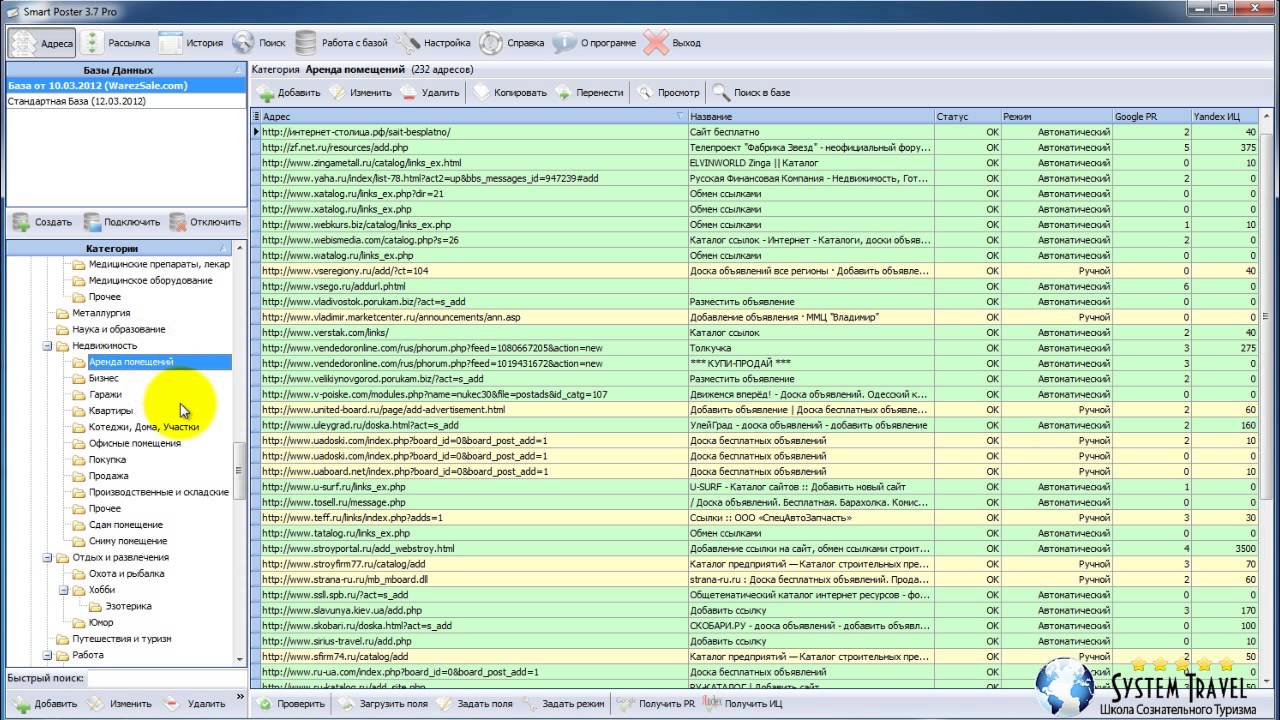Open the История section

tap(191, 43)
